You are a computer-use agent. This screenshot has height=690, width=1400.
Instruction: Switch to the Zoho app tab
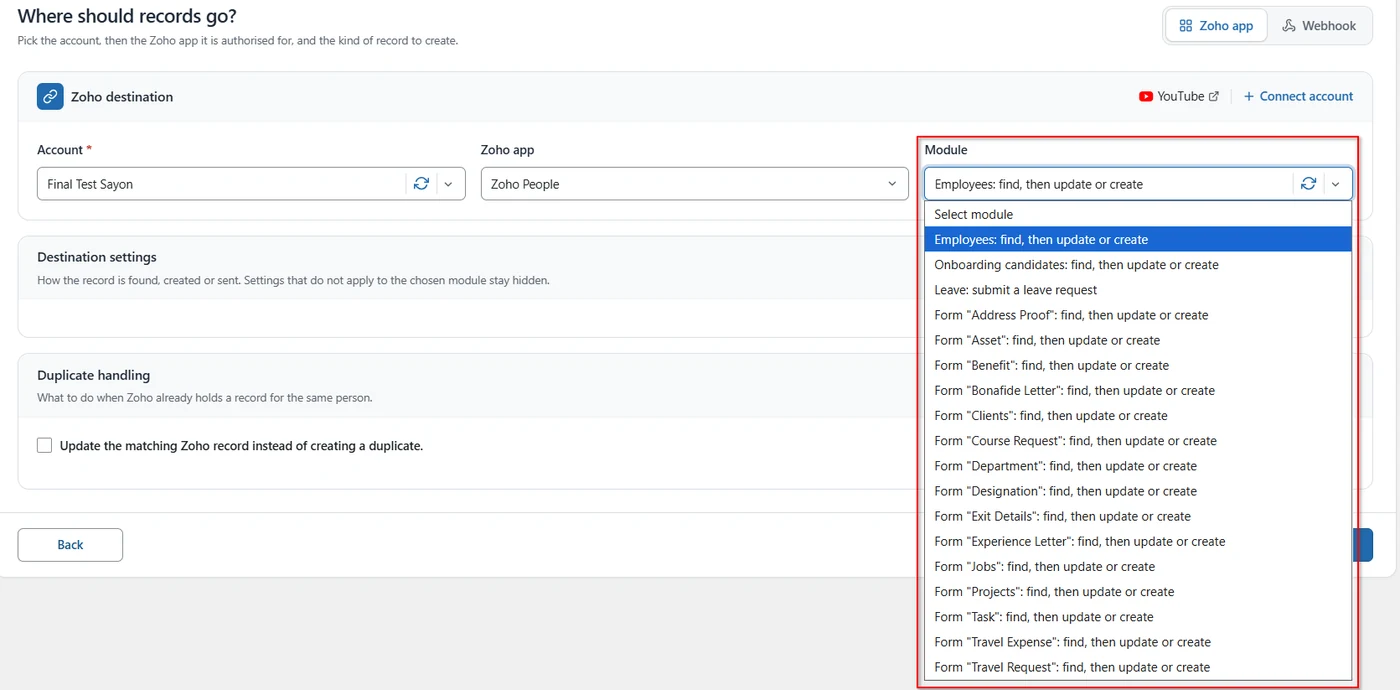coord(1216,26)
